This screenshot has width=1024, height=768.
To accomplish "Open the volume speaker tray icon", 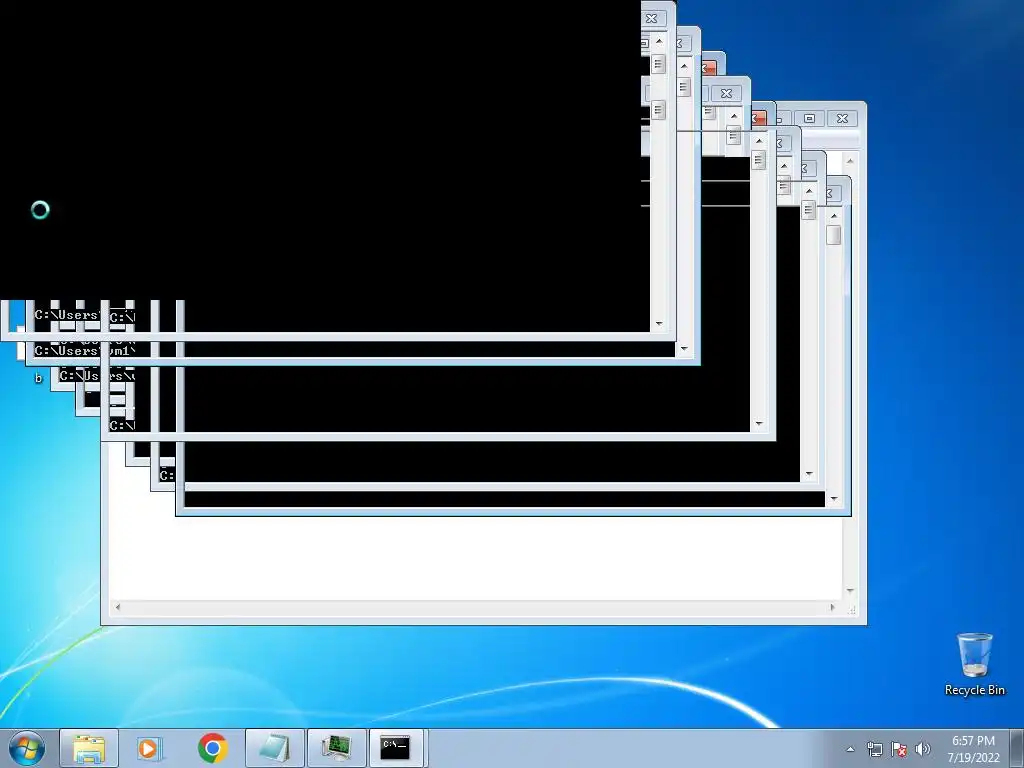I will tap(923, 749).
